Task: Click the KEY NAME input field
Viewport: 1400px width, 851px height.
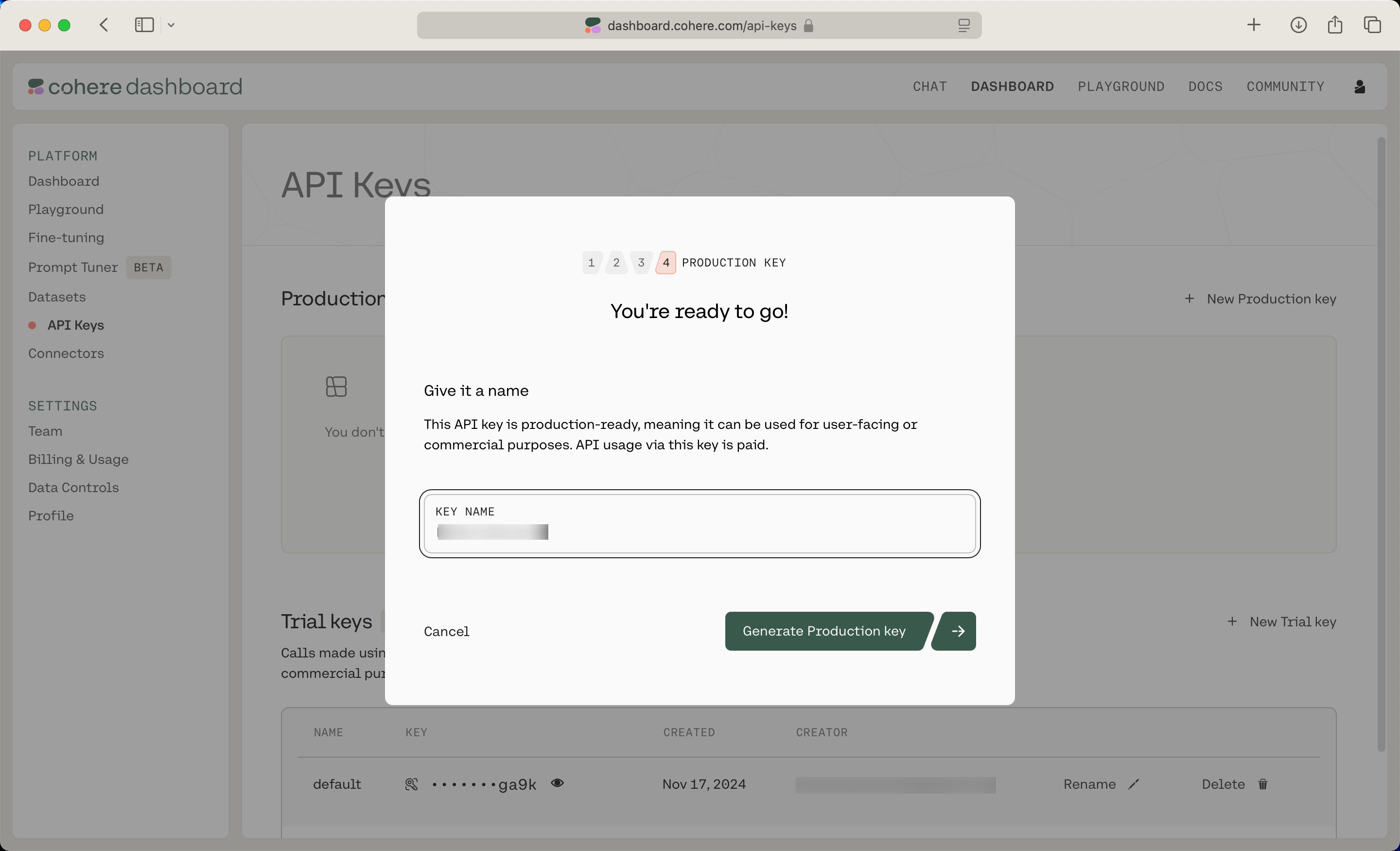Action: tap(700, 524)
